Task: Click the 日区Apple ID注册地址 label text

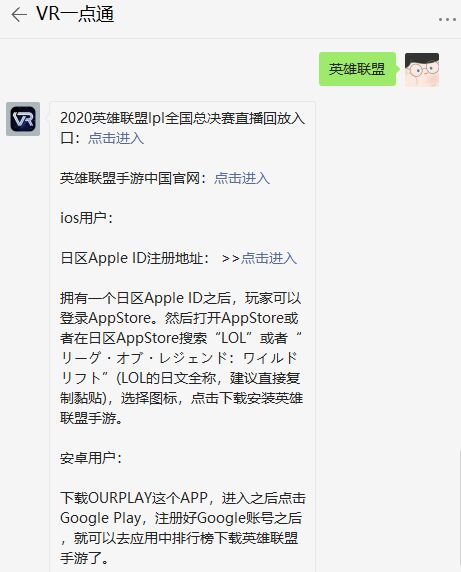Action: click(131, 258)
